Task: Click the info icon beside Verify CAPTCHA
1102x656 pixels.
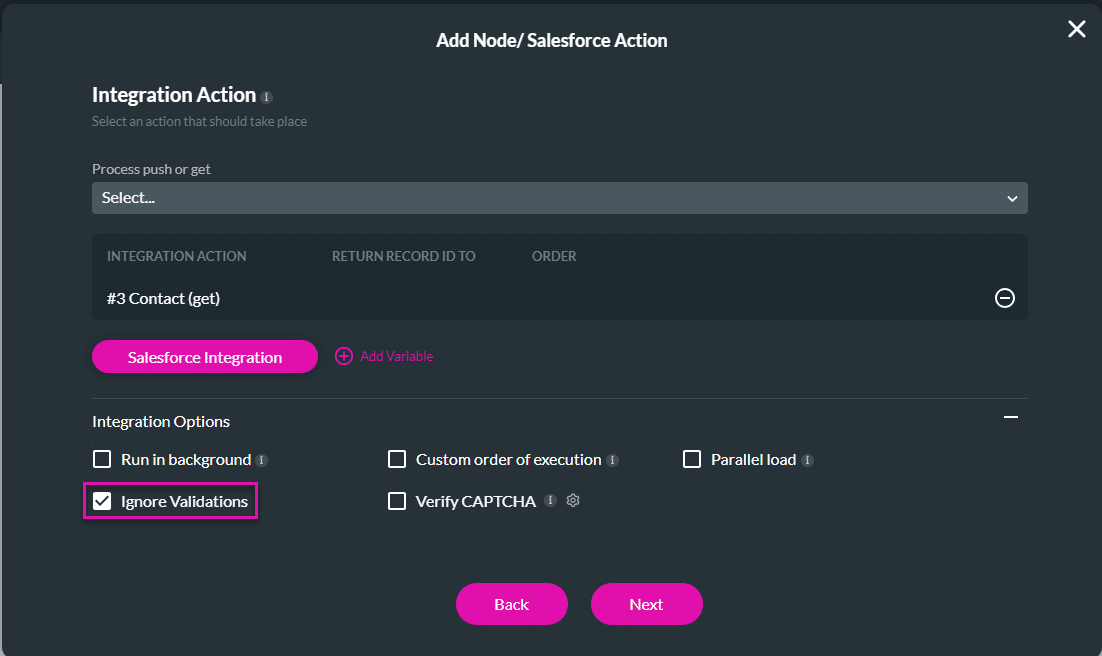Action: (x=550, y=501)
